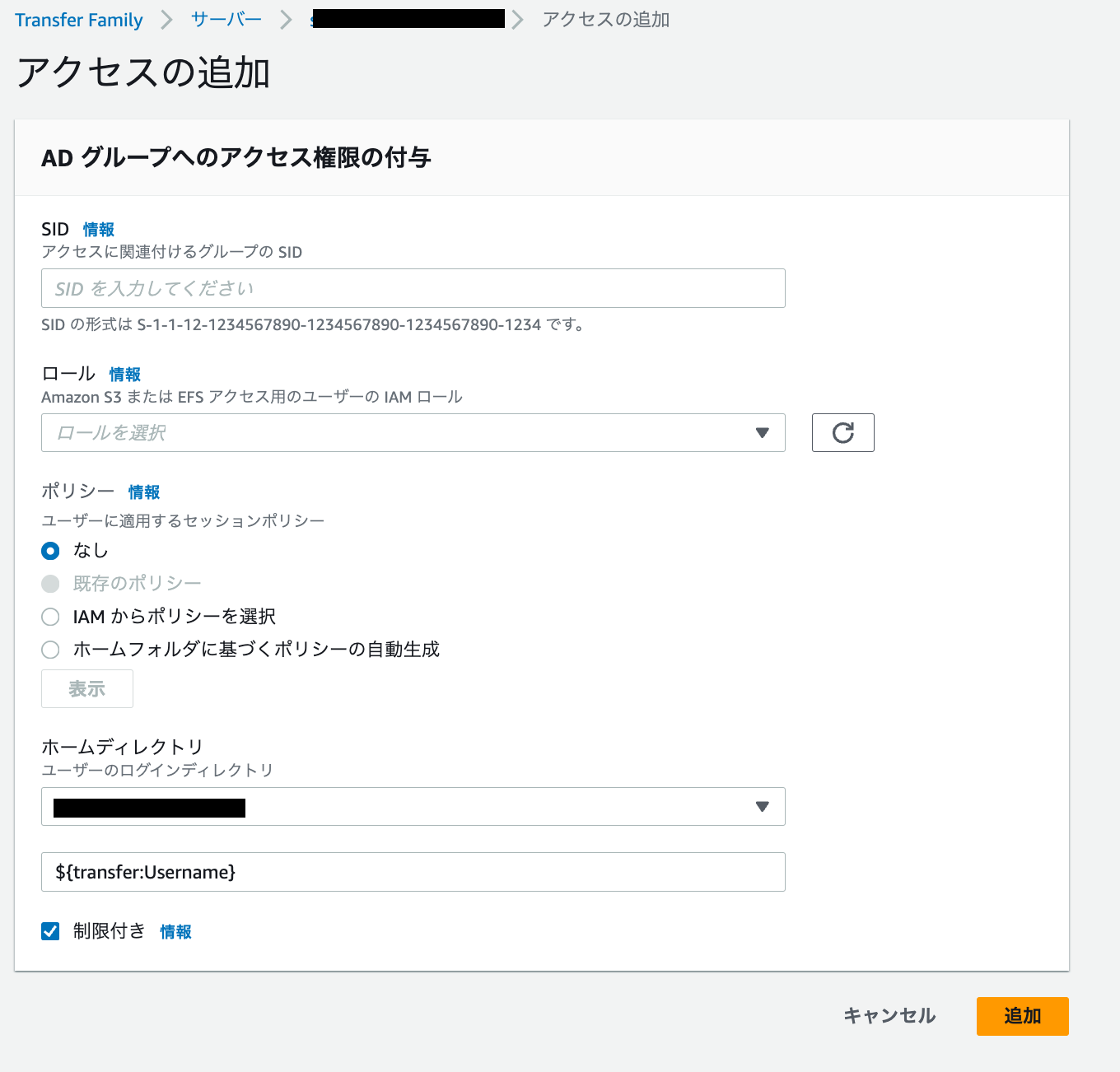Click the 表示 policy preview button

[x=86, y=688]
